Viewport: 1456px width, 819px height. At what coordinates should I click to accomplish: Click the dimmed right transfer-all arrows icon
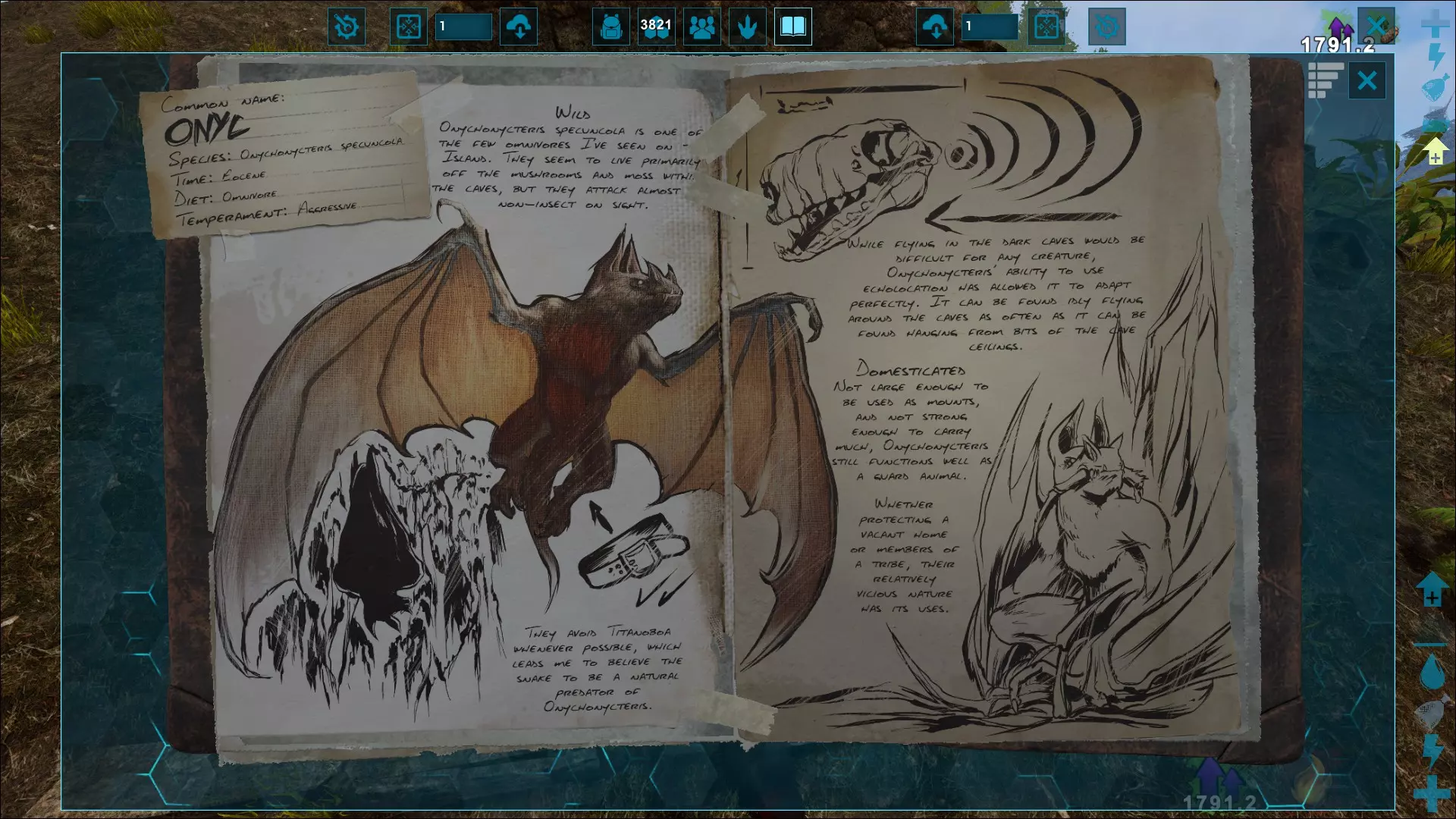(x=1046, y=27)
